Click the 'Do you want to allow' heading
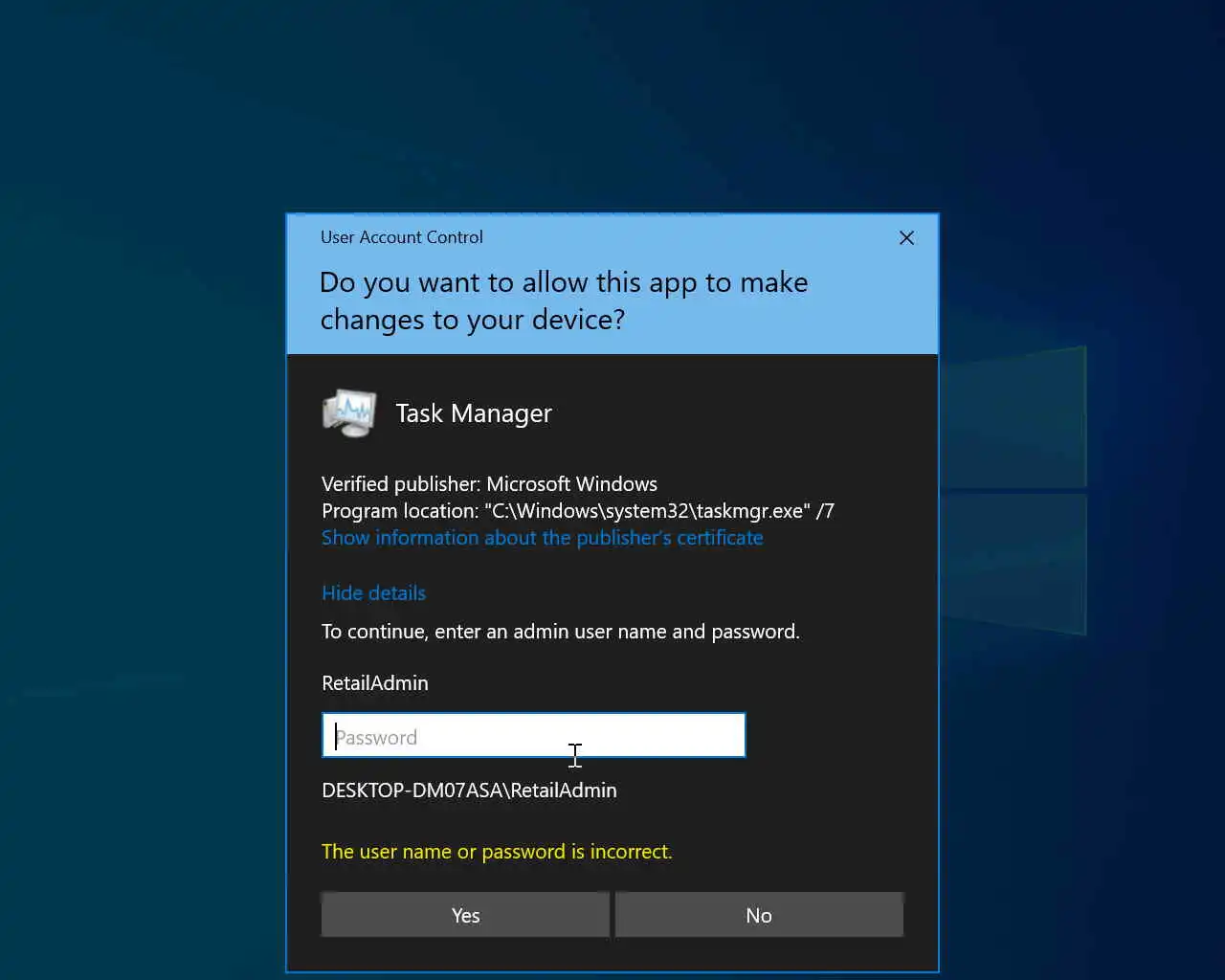Screen dimensions: 1225x980 point(564,301)
